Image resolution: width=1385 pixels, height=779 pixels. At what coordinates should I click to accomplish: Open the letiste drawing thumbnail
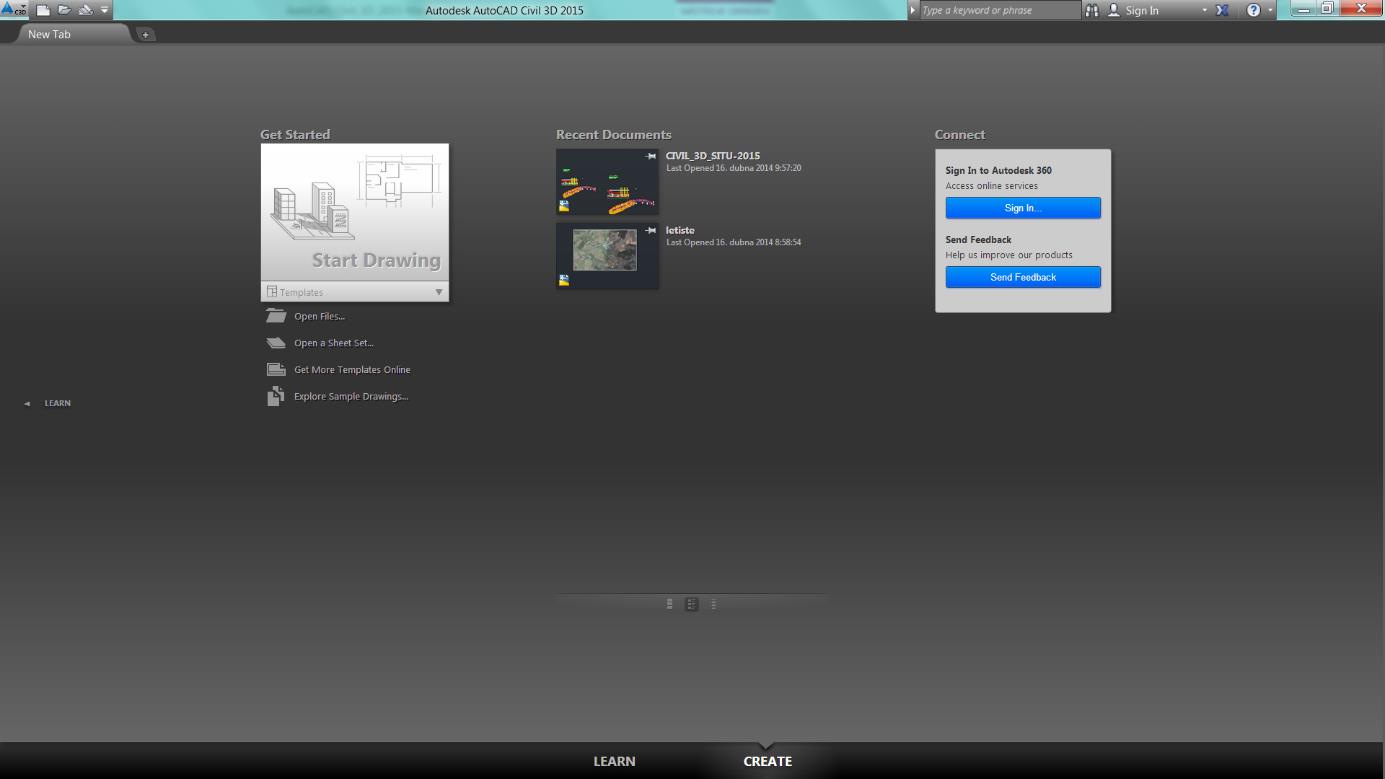(x=607, y=256)
